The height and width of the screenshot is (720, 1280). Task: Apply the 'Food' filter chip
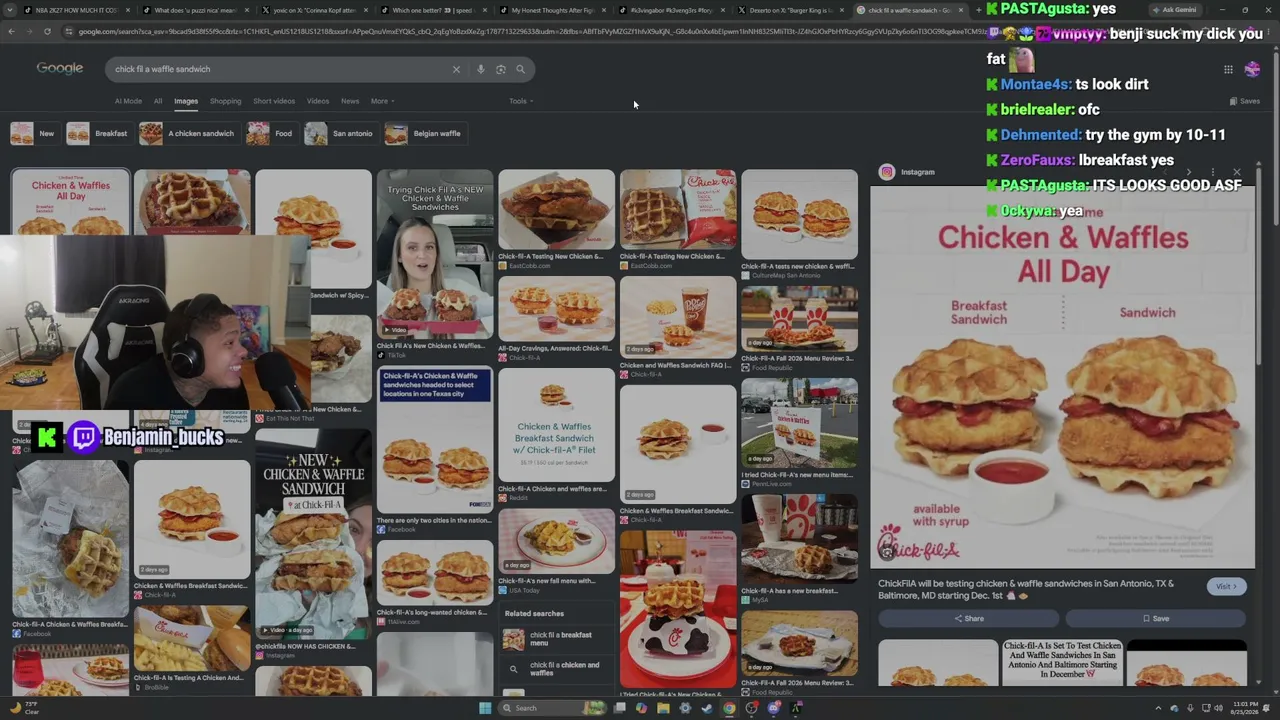click(x=271, y=133)
